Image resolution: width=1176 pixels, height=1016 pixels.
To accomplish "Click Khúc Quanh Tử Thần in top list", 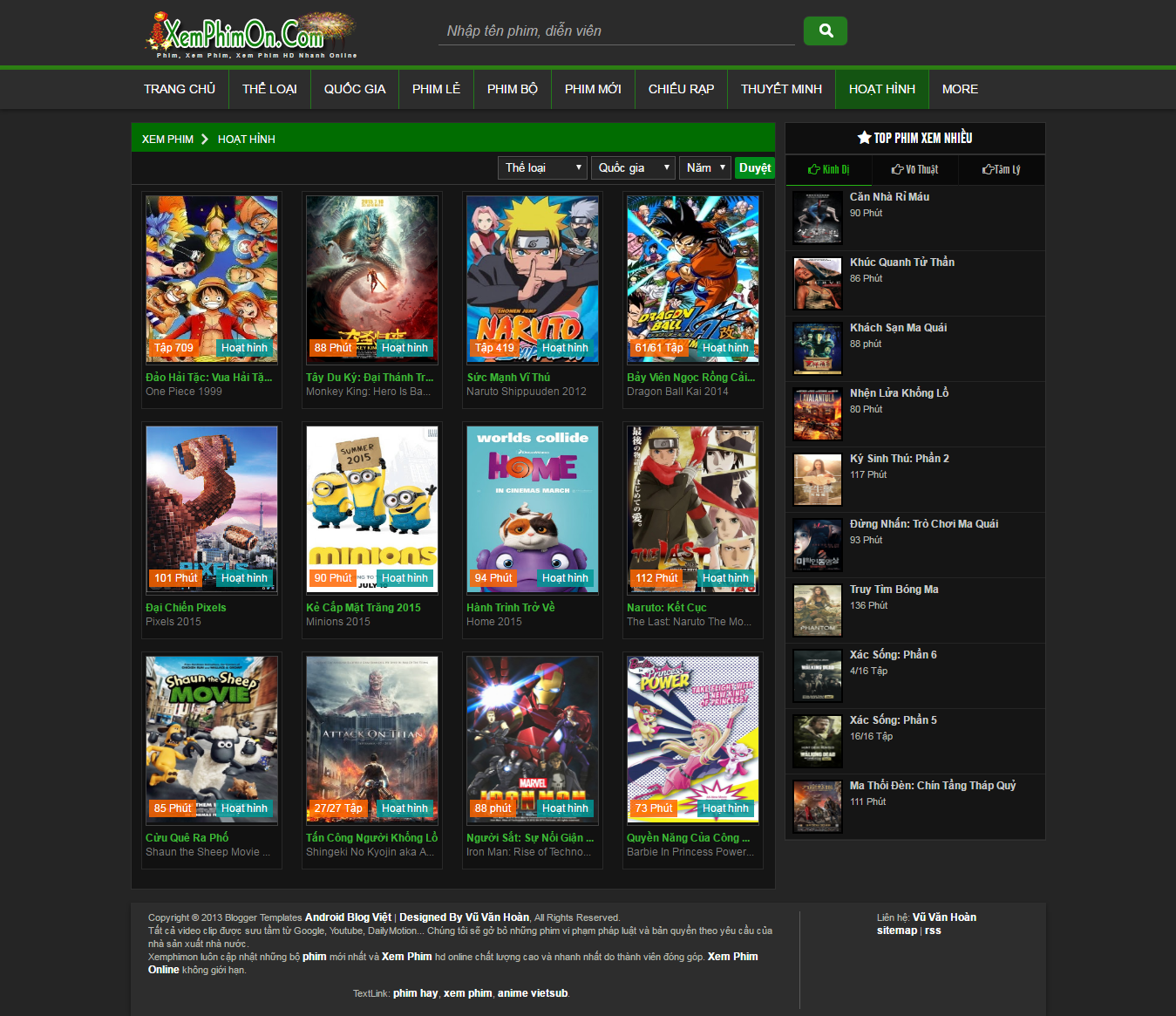I will (902, 263).
